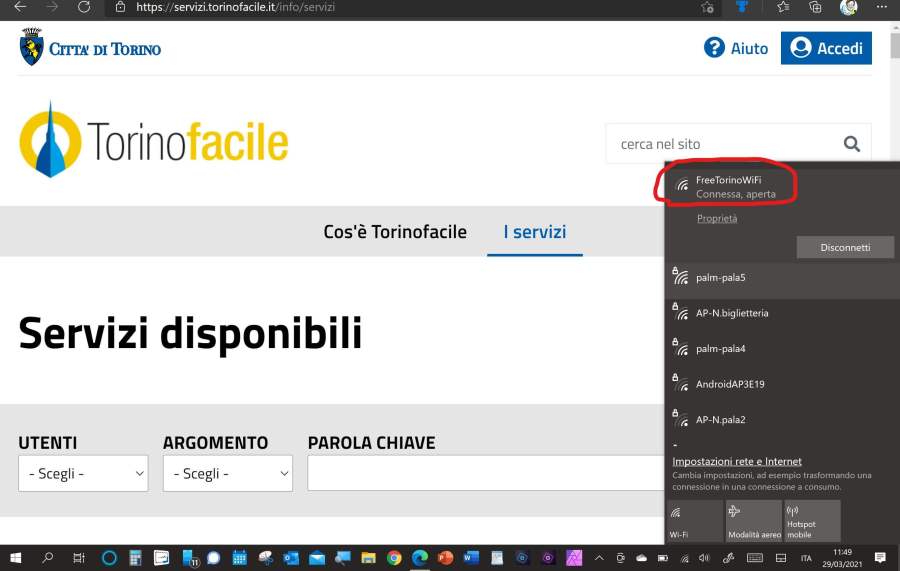Toggle the Wi-Fi quick action tile

click(x=694, y=521)
